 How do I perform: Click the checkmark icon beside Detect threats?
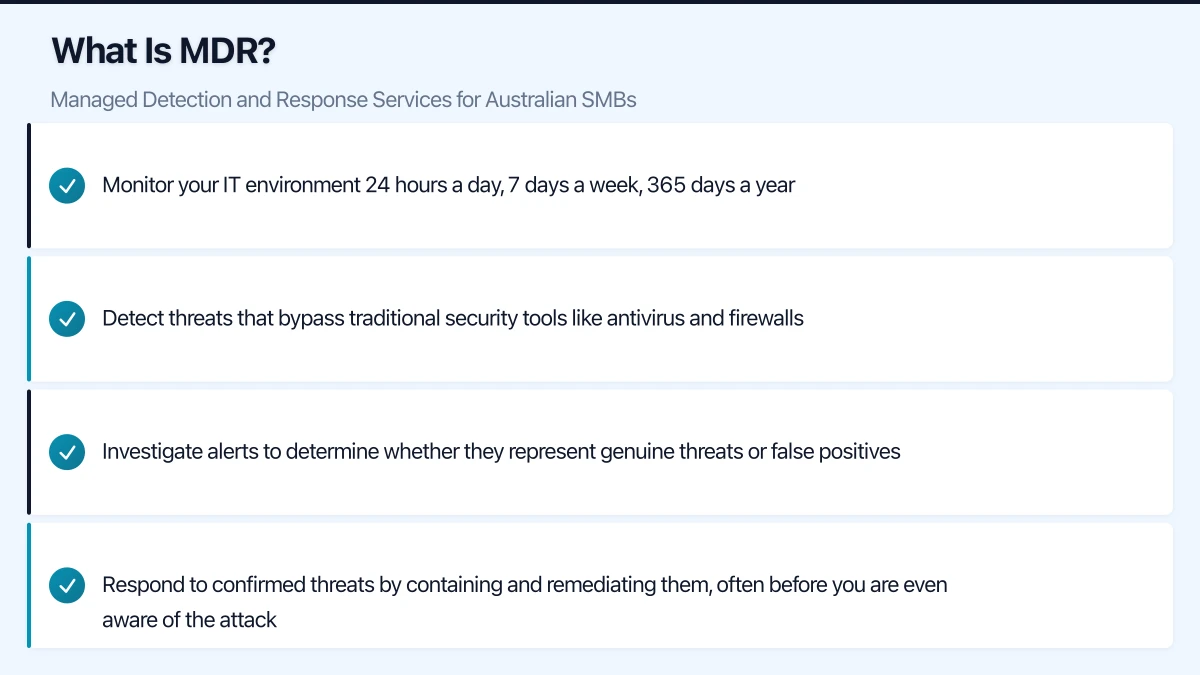pyautogui.click(x=67, y=319)
